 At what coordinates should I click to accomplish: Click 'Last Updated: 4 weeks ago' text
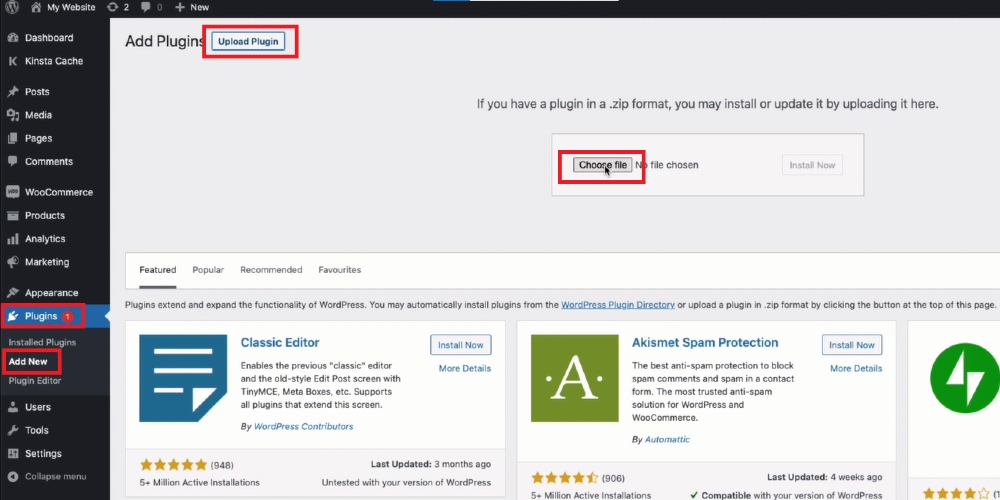click(825, 477)
